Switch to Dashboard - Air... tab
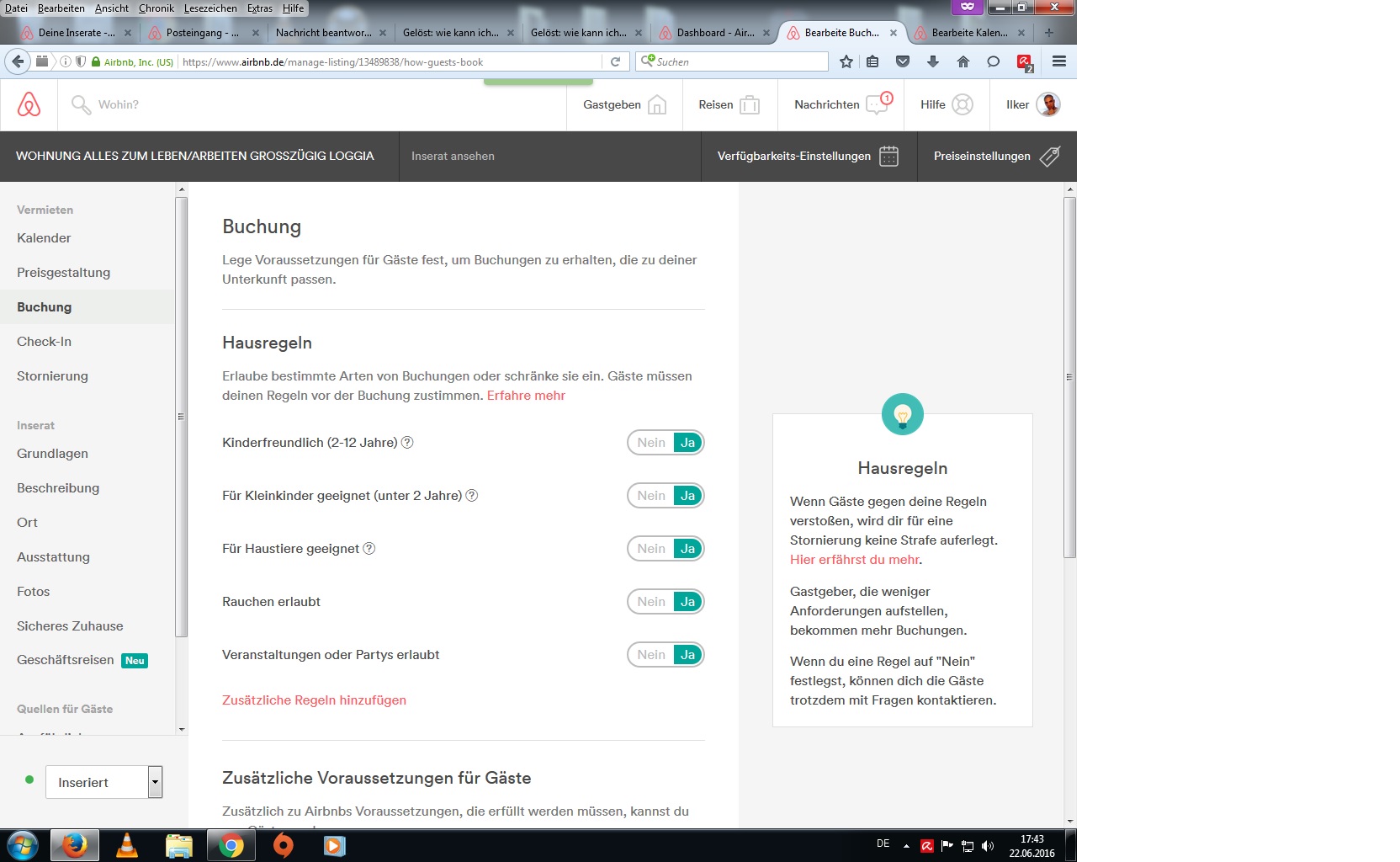This screenshot has width=1400, height=862. tap(714, 33)
